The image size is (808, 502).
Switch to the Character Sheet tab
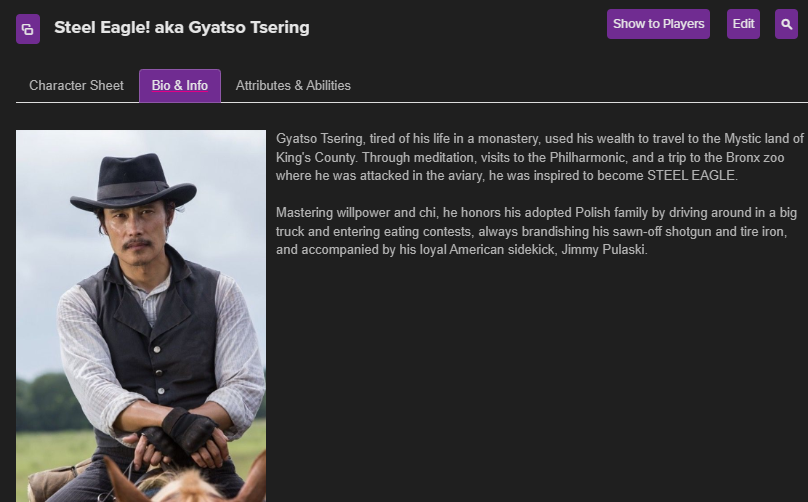coord(76,85)
